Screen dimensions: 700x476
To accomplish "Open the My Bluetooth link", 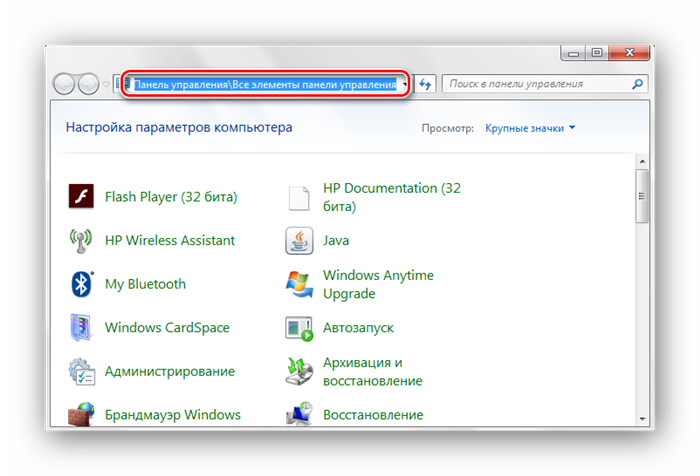I will (x=145, y=284).
